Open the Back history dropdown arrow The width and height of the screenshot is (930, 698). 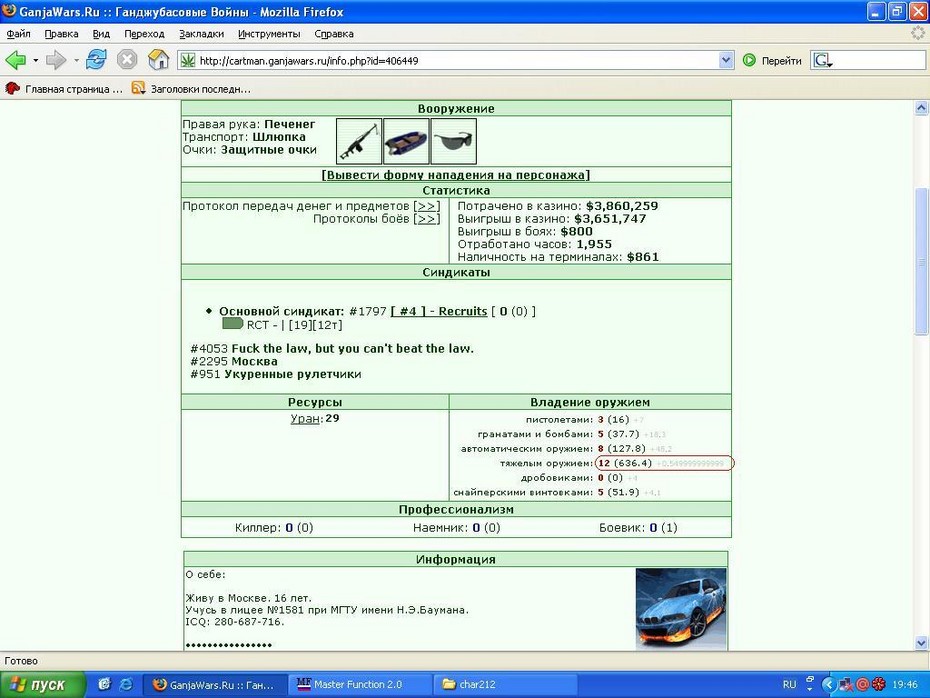36,60
